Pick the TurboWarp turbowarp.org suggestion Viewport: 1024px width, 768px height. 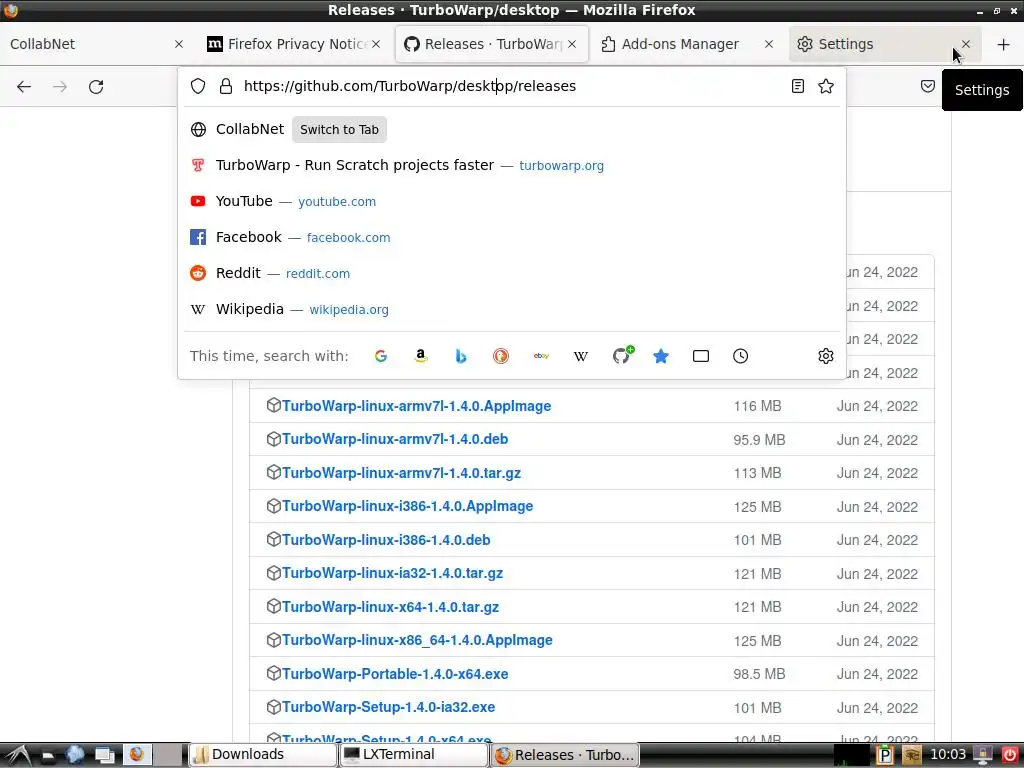[x=511, y=165]
